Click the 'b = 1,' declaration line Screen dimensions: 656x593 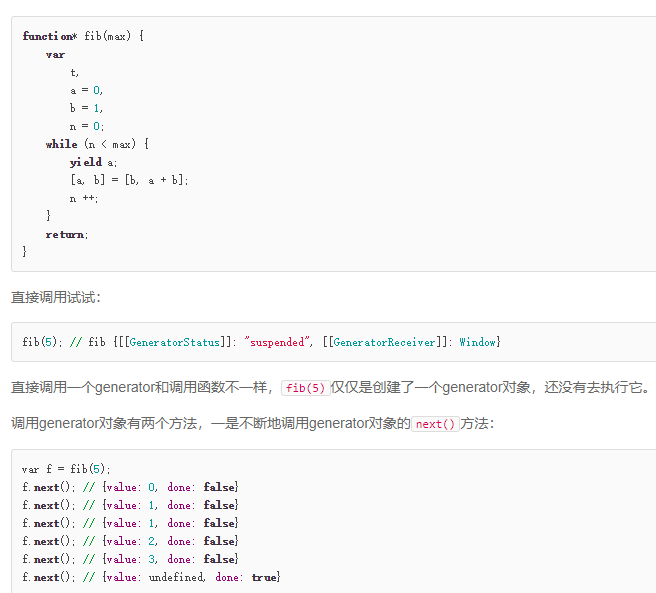[x=86, y=108]
